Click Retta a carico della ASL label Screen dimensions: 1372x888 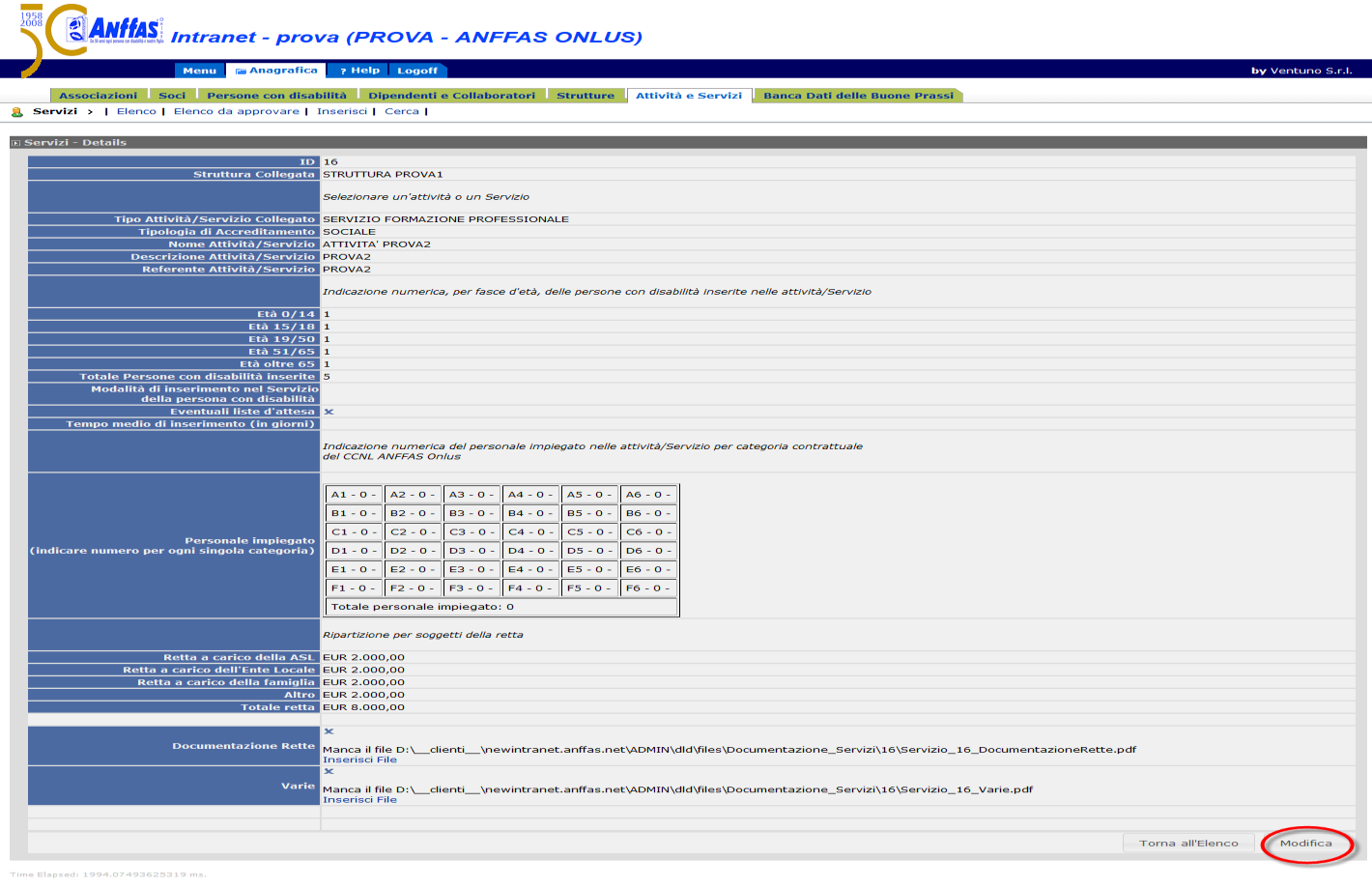pos(239,657)
